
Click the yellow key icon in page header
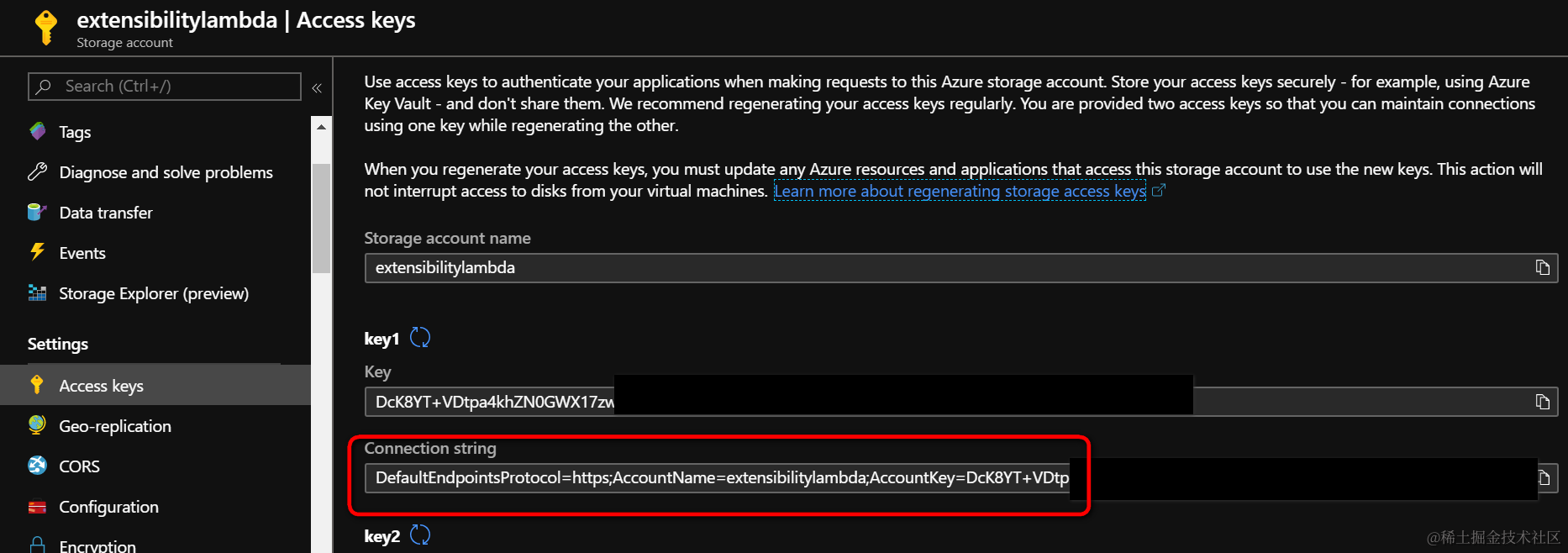tap(46, 27)
